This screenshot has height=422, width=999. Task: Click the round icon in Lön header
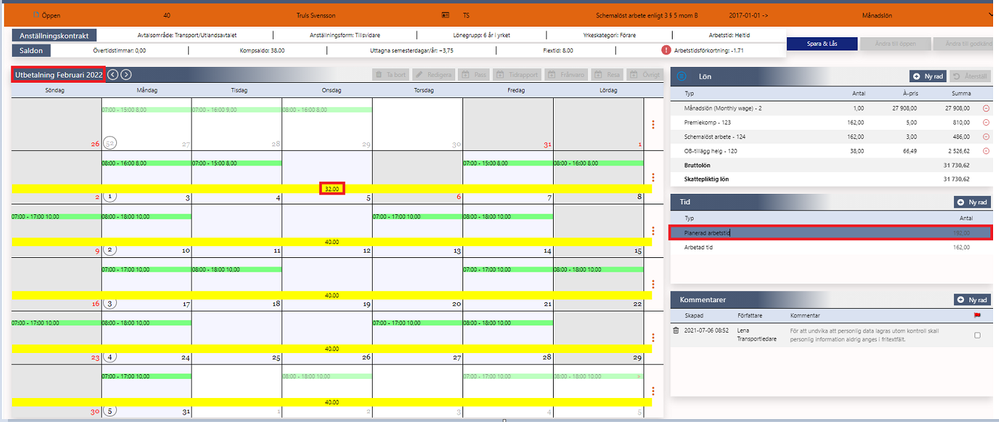681,76
